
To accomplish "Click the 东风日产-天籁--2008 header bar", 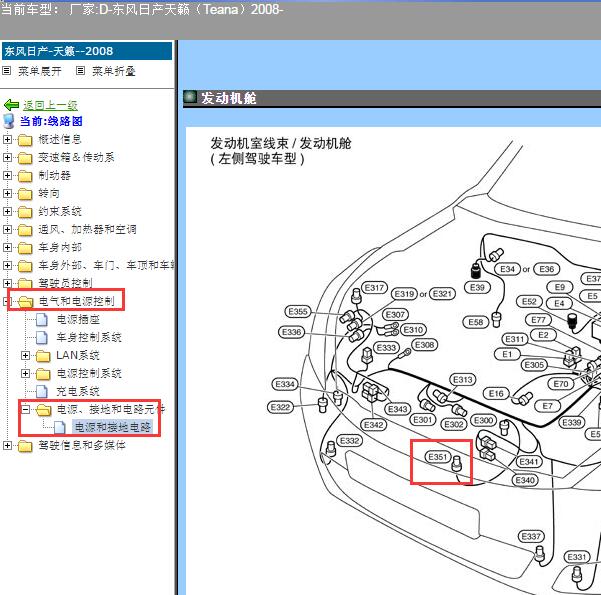I will [87, 51].
